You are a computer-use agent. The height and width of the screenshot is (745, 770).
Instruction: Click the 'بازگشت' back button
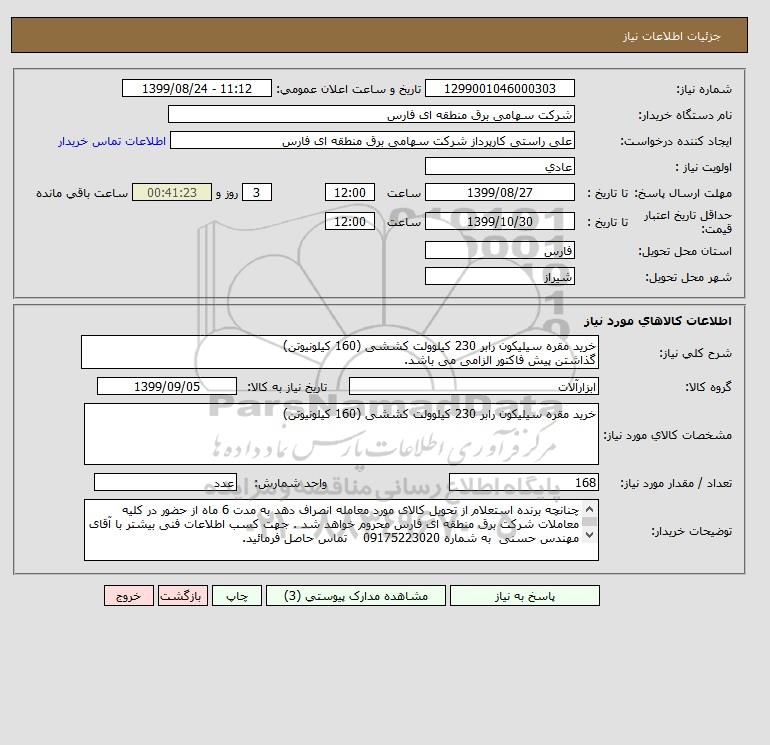(183, 596)
